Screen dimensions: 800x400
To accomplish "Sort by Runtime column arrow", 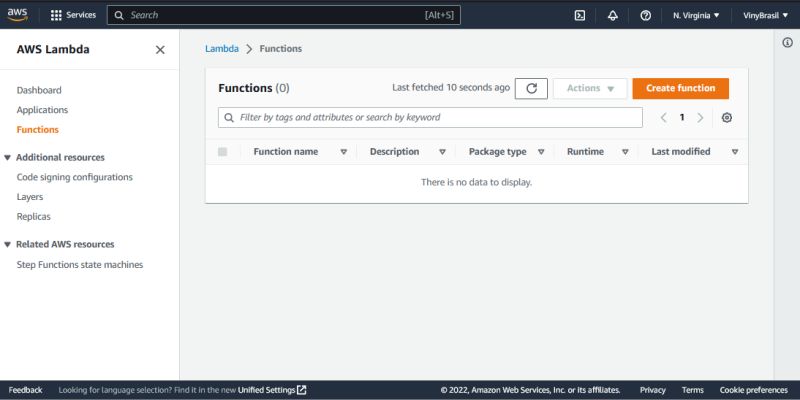I will coord(625,152).
